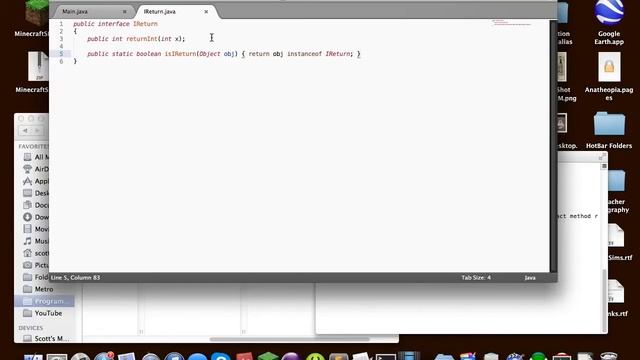The width and height of the screenshot is (640, 360).
Task: Click the Finder Back button
Action: tap(25, 131)
